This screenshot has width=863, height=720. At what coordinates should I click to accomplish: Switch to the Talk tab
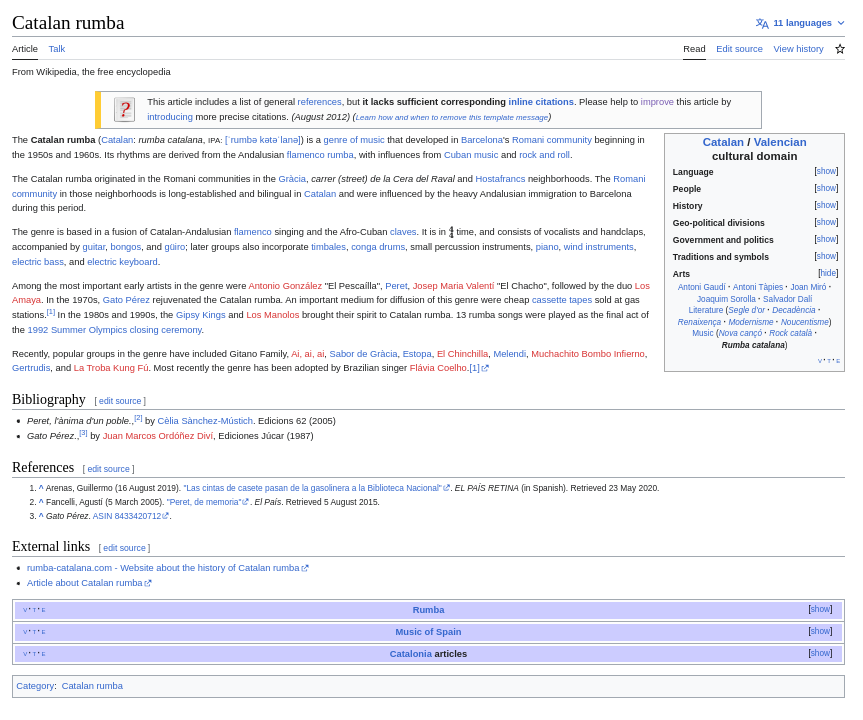click(x=57, y=49)
